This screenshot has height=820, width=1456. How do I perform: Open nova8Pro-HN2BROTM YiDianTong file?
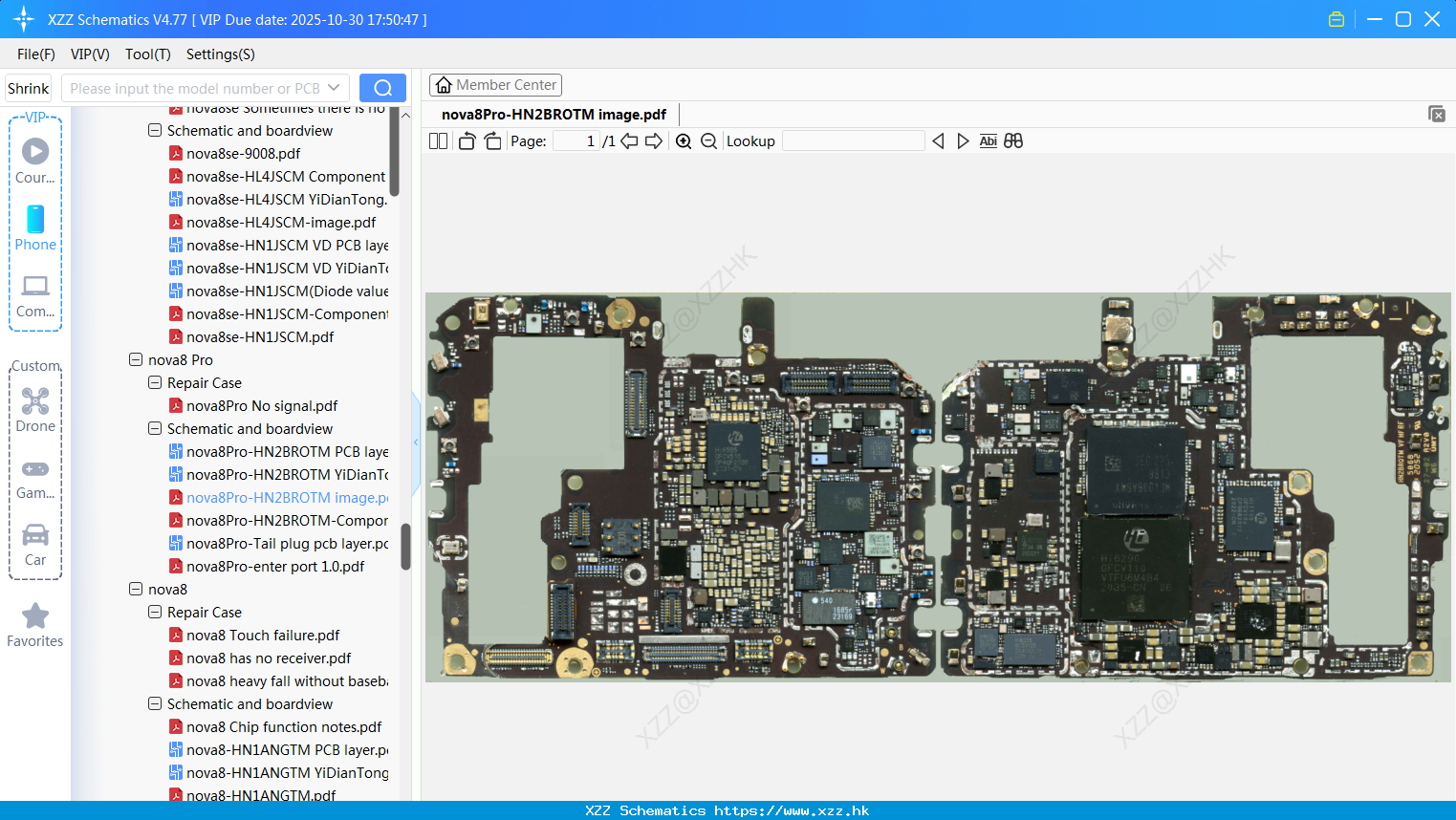click(278, 475)
